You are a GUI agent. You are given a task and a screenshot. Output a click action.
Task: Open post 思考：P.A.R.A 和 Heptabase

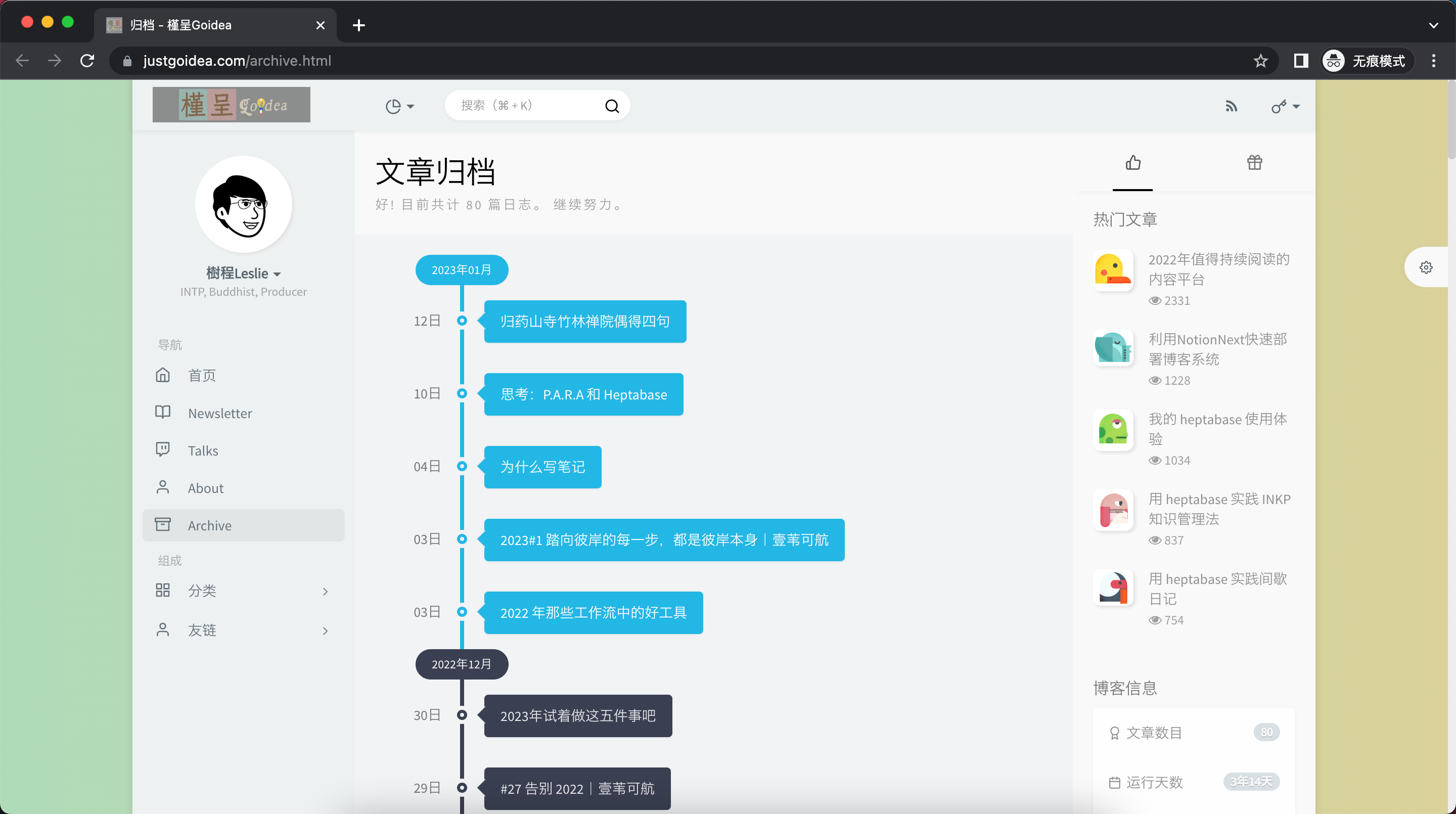pos(583,394)
